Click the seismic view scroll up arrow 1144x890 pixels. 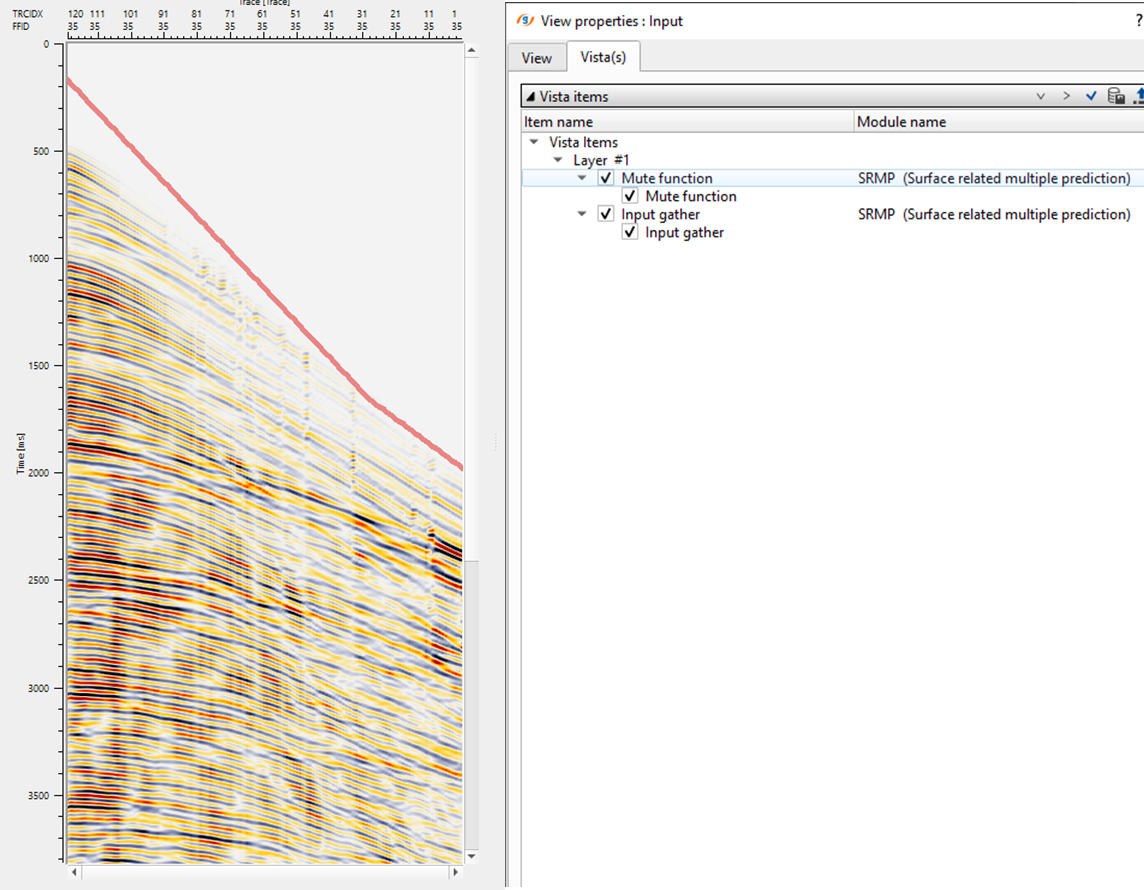472,48
